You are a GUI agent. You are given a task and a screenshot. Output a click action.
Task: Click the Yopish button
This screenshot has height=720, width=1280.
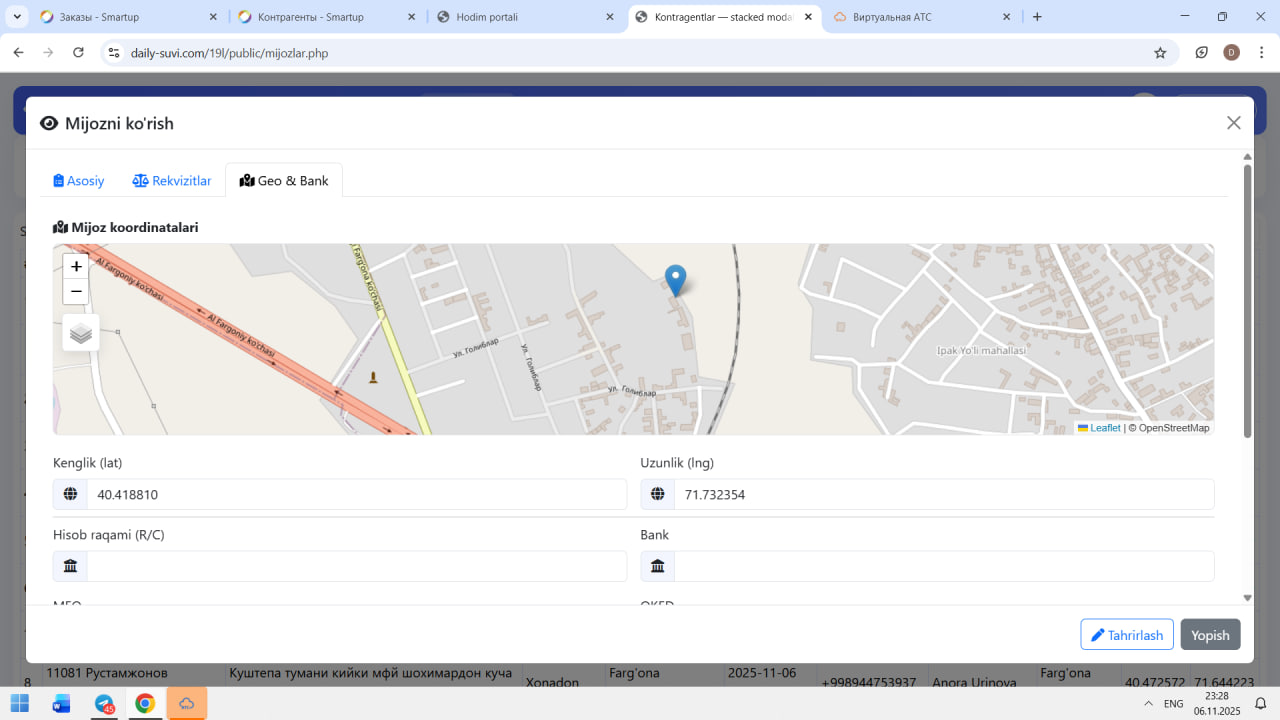coord(1210,635)
